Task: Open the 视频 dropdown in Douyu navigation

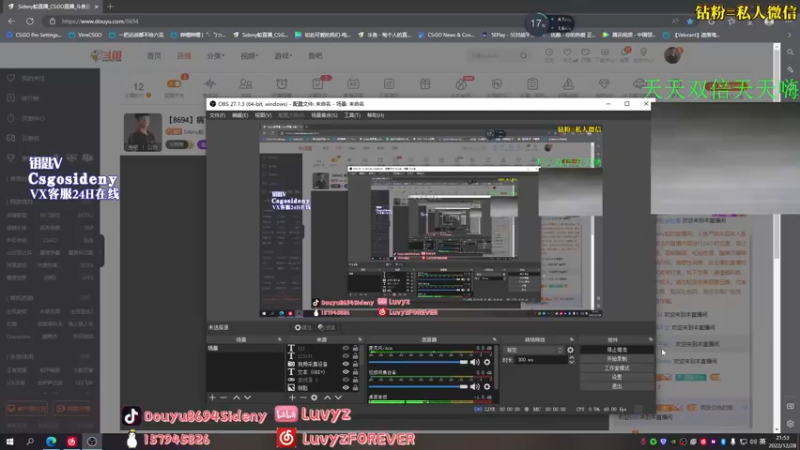Action: point(249,56)
